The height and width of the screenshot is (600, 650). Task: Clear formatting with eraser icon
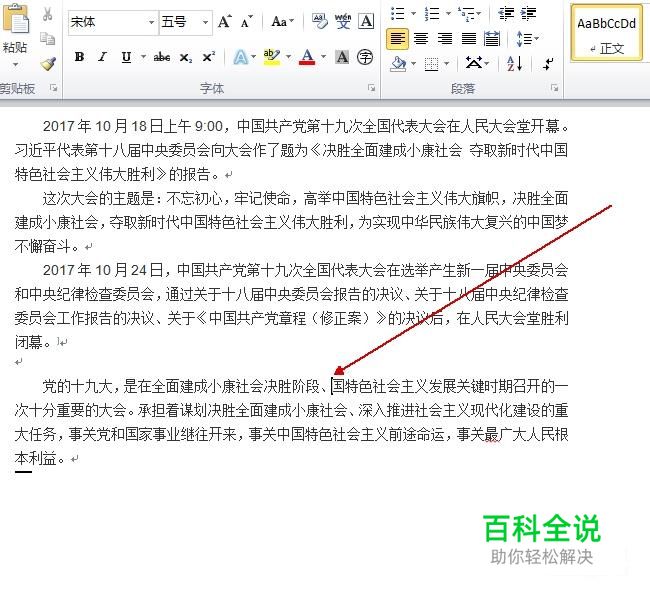(x=320, y=21)
